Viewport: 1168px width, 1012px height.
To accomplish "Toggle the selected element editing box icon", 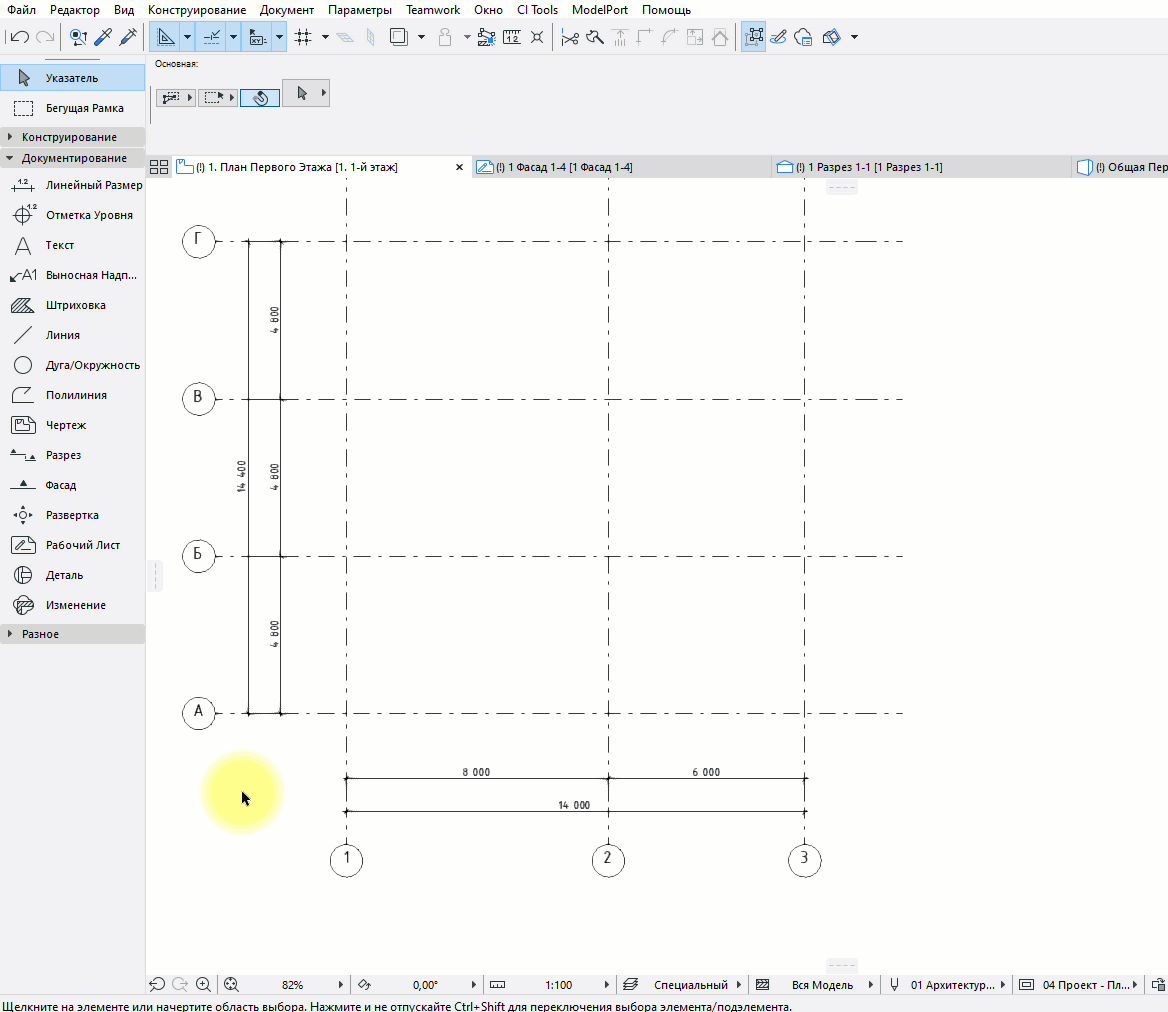I will [x=753, y=36].
